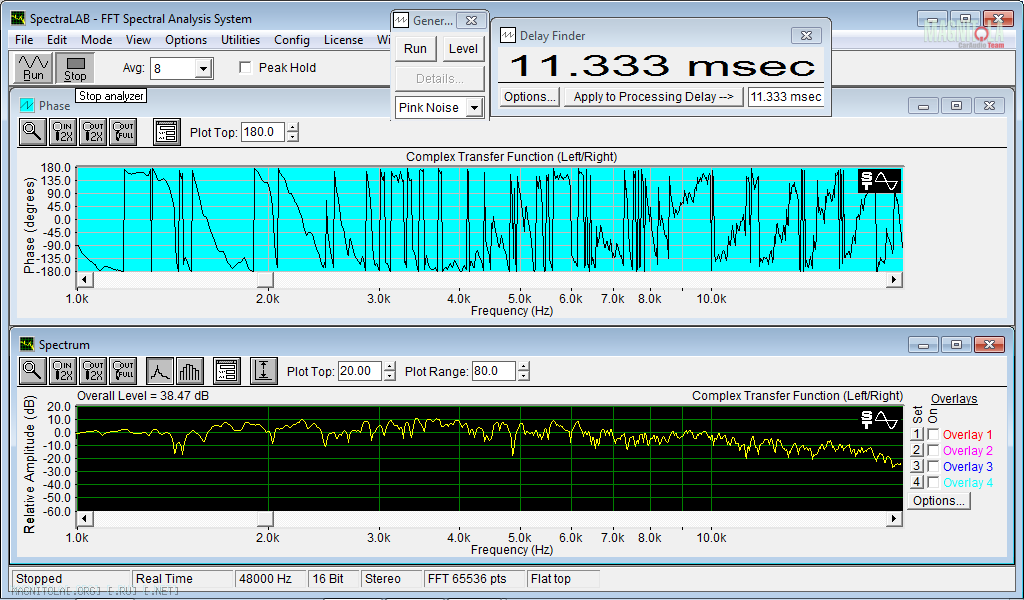1024x600 pixels.
Task: Open Options in the Delay Finder window
Action: (530, 97)
